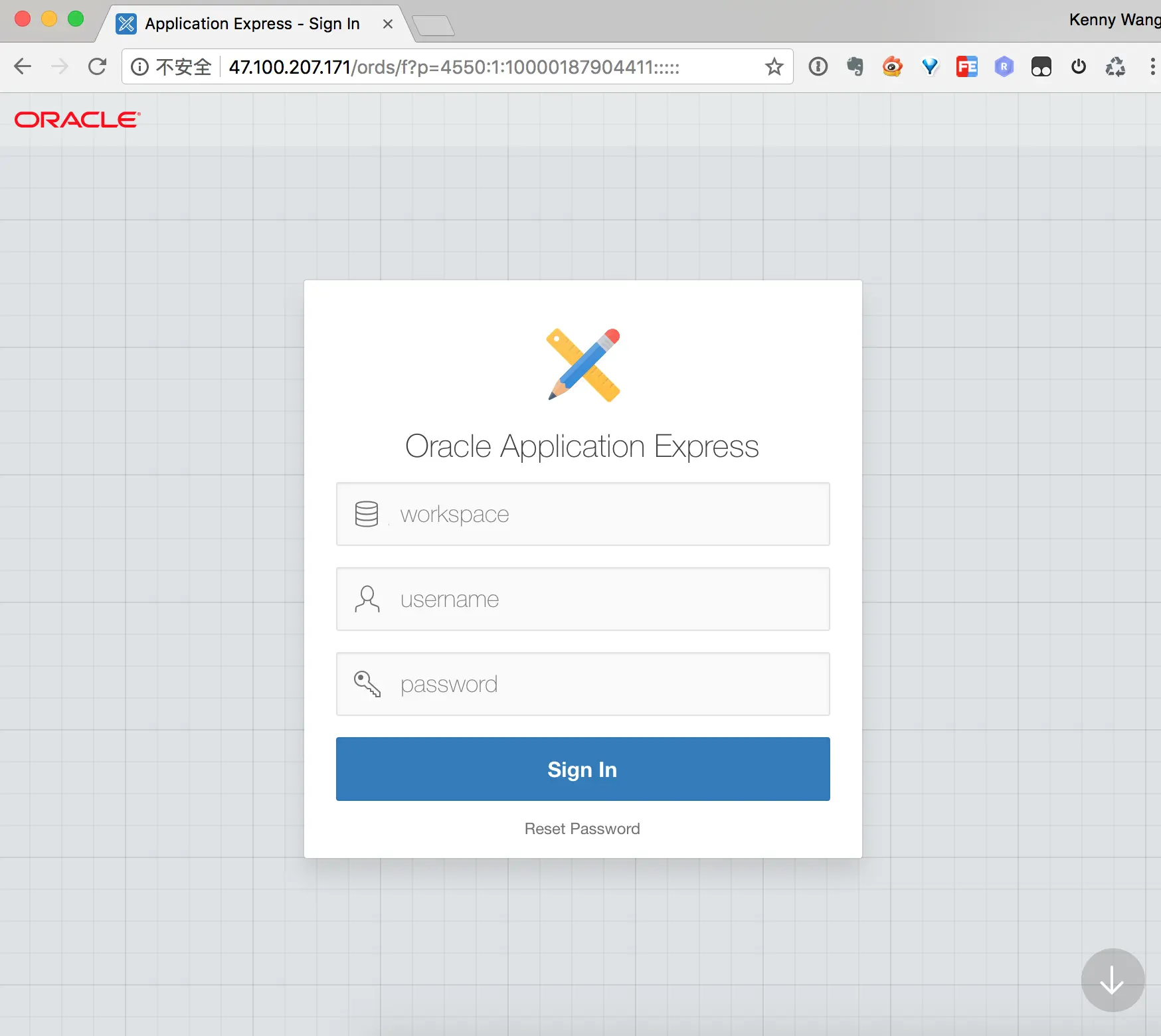This screenshot has width=1161, height=1036.
Task: Click the browser forward arrow
Action: tap(60, 66)
